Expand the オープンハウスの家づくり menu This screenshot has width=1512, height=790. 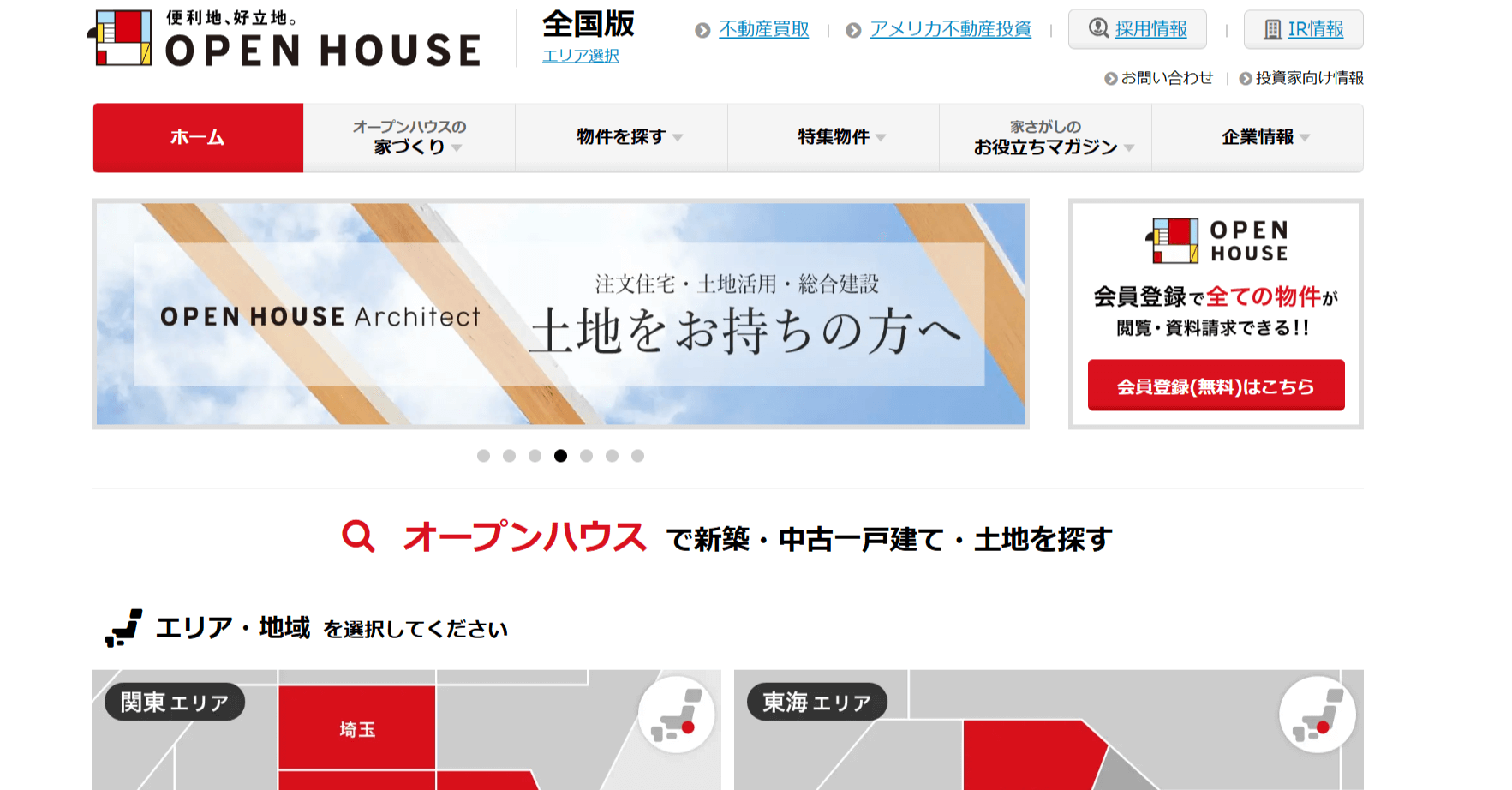[409, 138]
